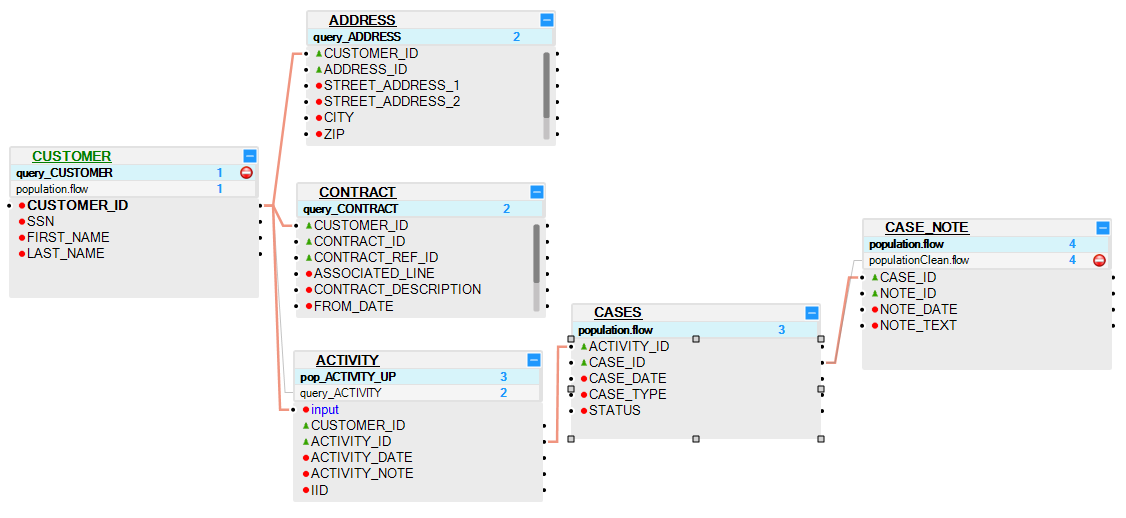Select the CASE_TYPE field in CASES

click(x=627, y=394)
